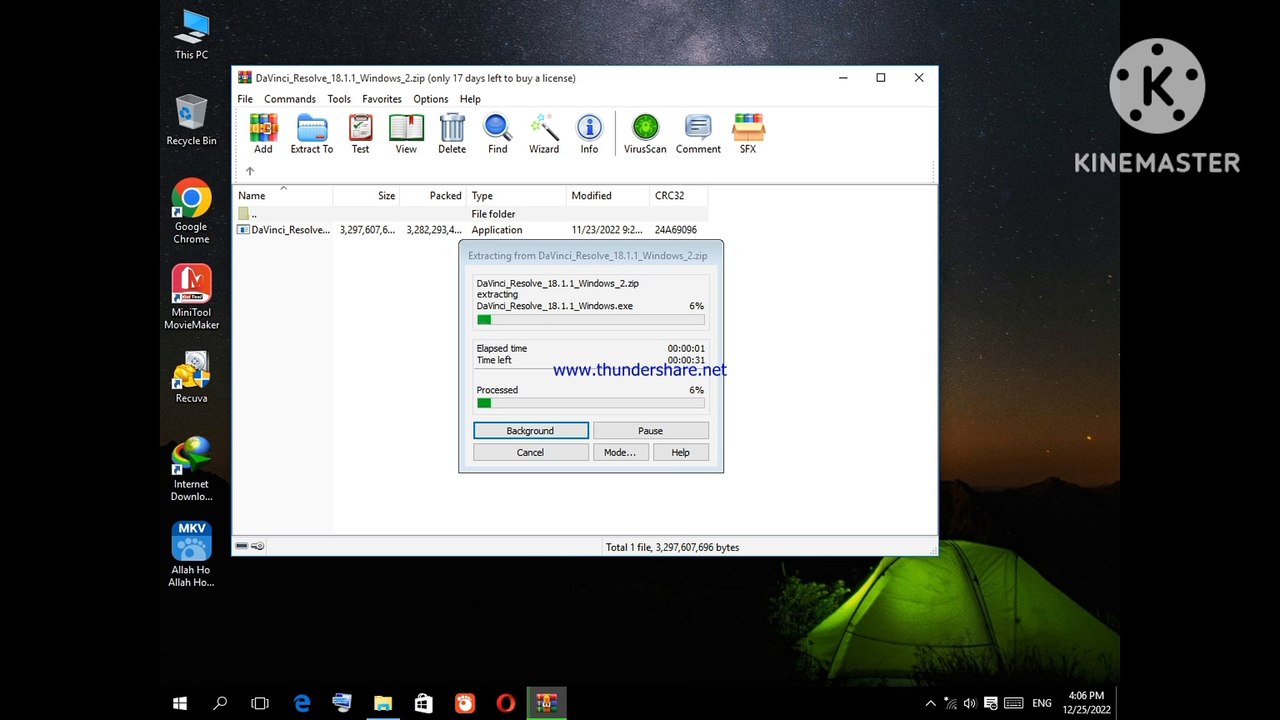This screenshot has height=720, width=1280.
Task: Click the file extraction progress bar
Action: [x=591, y=320]
